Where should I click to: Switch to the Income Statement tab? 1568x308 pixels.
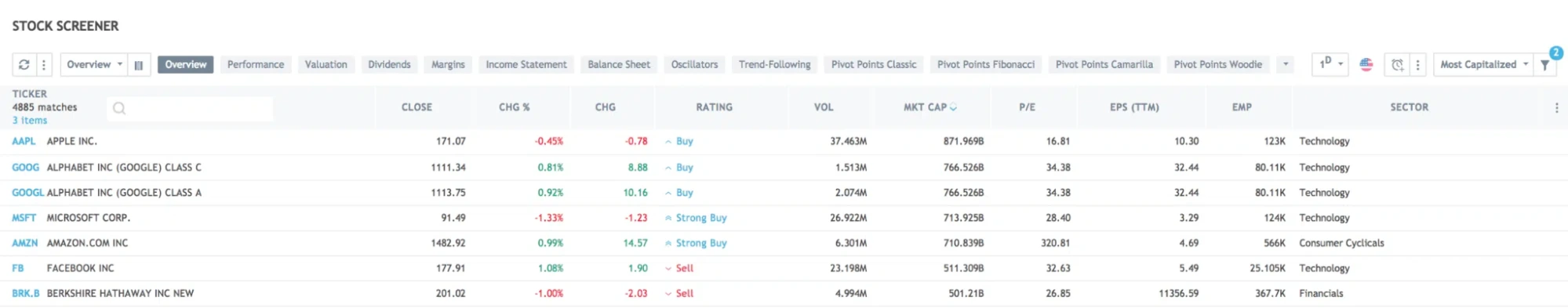click(526, 64)
